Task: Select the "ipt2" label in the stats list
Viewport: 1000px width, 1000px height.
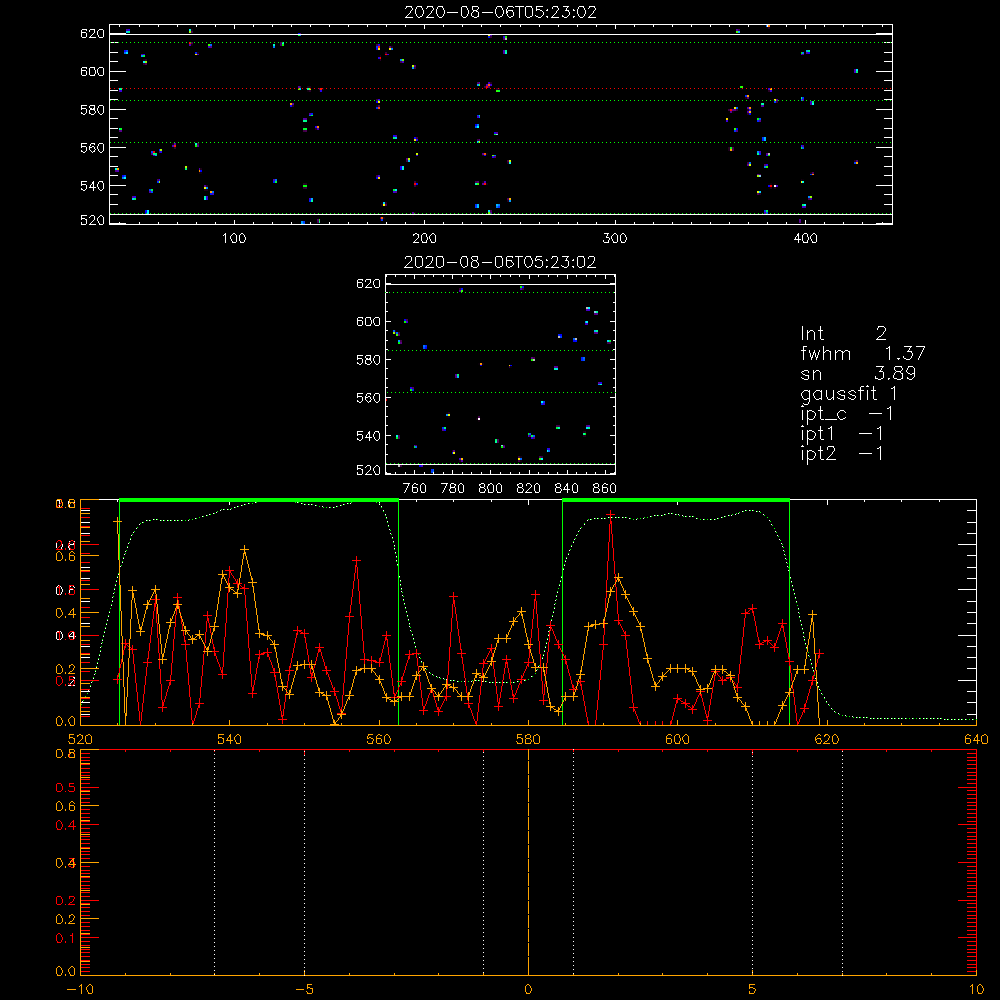Action: pos(818,453)
